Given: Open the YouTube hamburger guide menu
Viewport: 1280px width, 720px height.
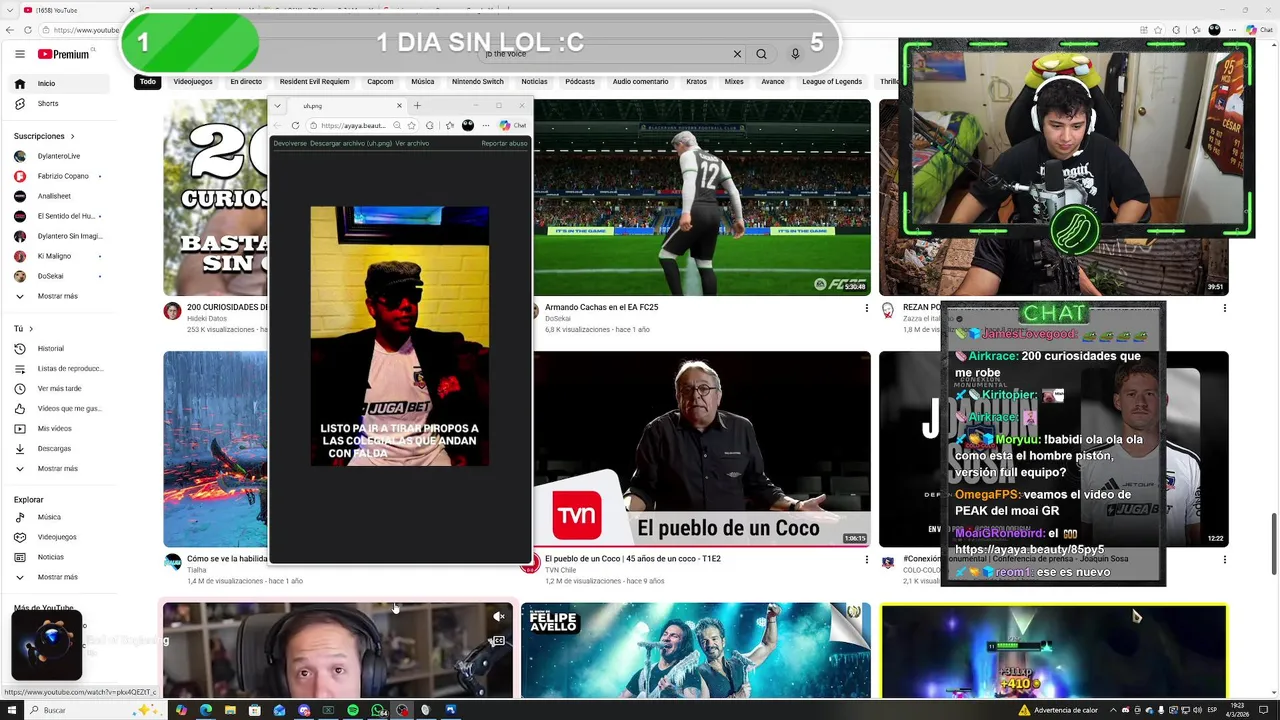Looking at the screenshot, I should coord(19,54).
